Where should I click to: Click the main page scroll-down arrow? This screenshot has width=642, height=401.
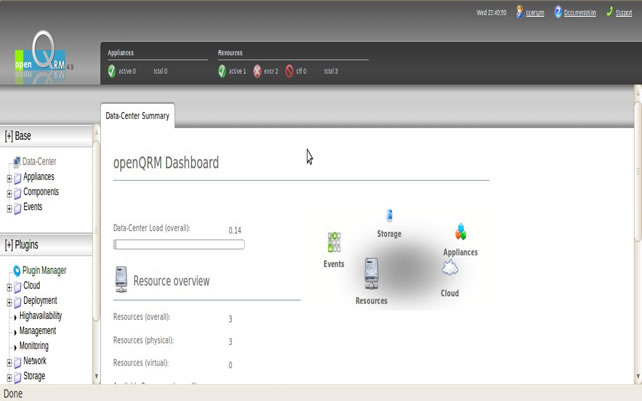tap(638, 377)
